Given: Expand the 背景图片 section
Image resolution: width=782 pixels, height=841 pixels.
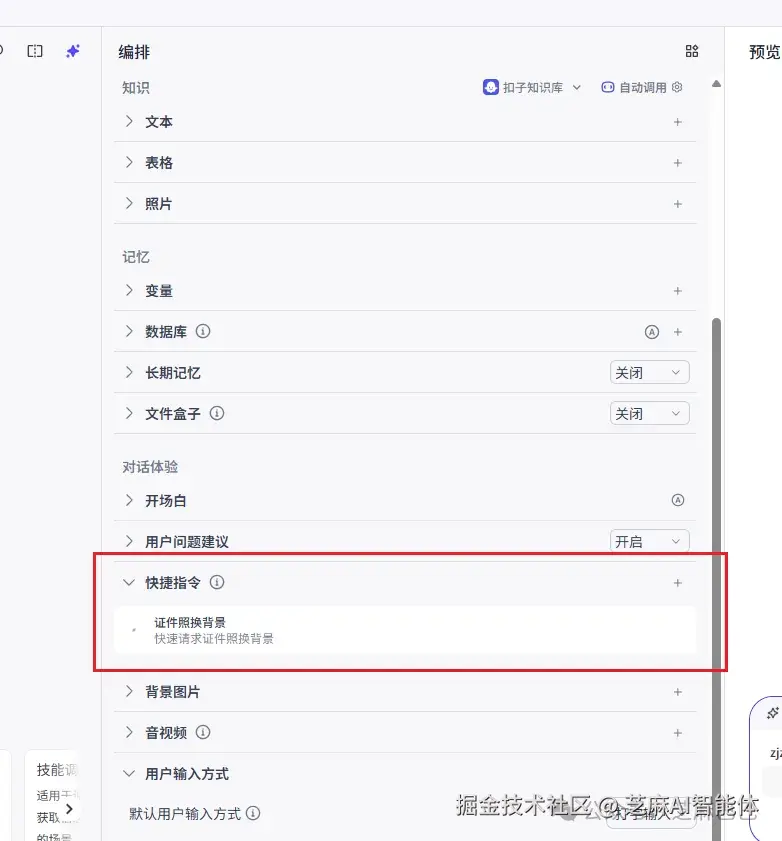Looking at the screenshot, I should pos(129,691).
